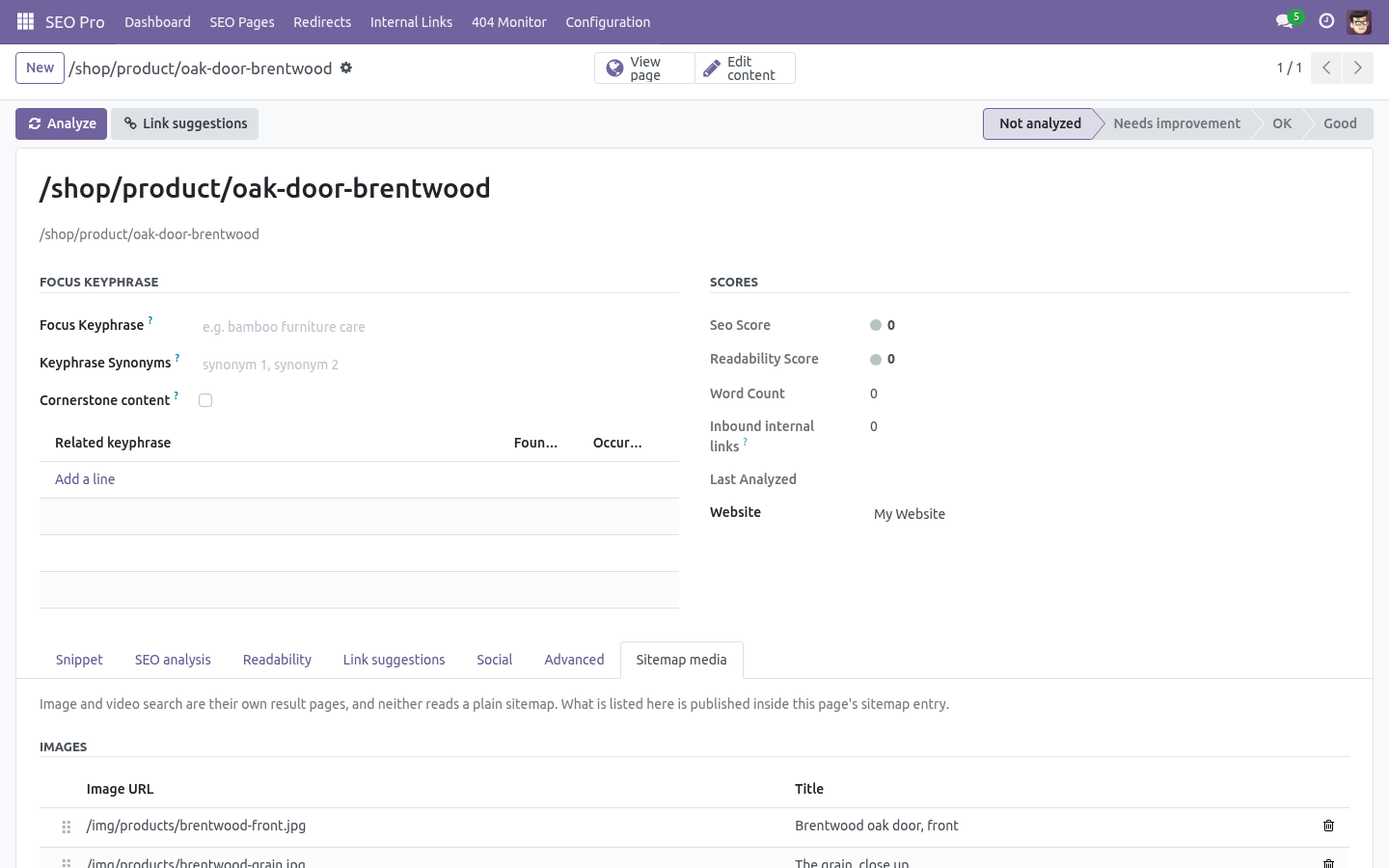Open the 404 Monitor menu
The image size is (1389, 868).
tap(508, 21)
